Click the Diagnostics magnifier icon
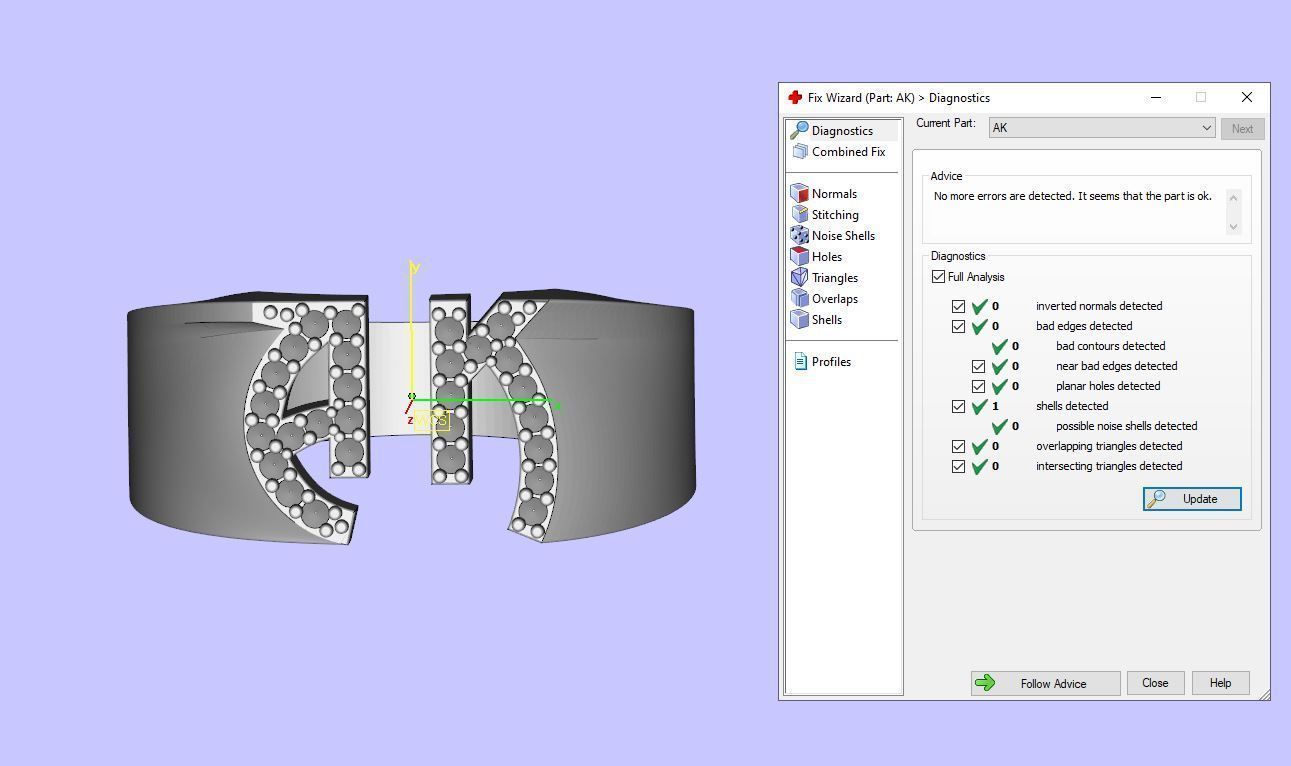 799,131
